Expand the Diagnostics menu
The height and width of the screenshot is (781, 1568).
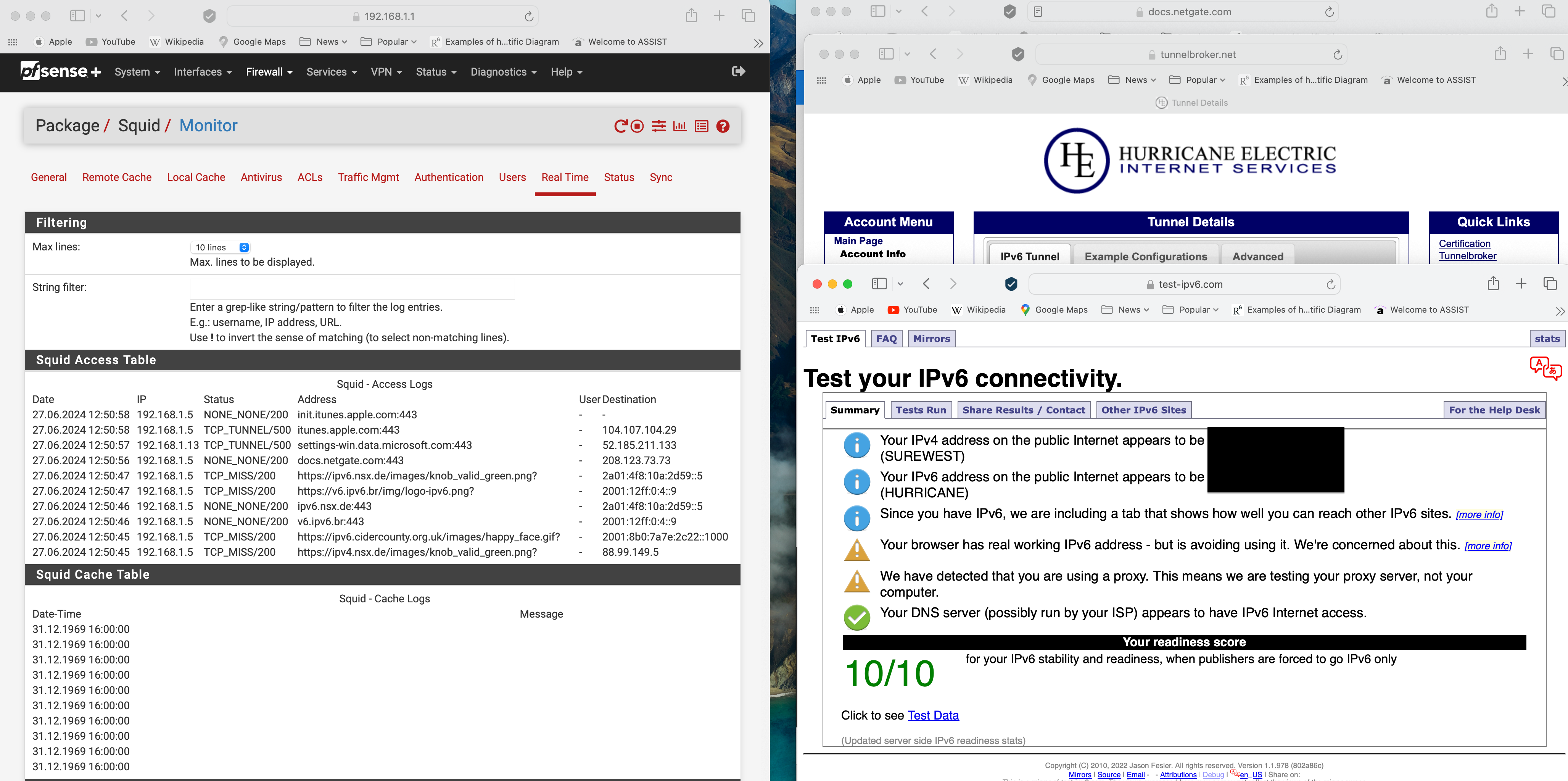503,72
